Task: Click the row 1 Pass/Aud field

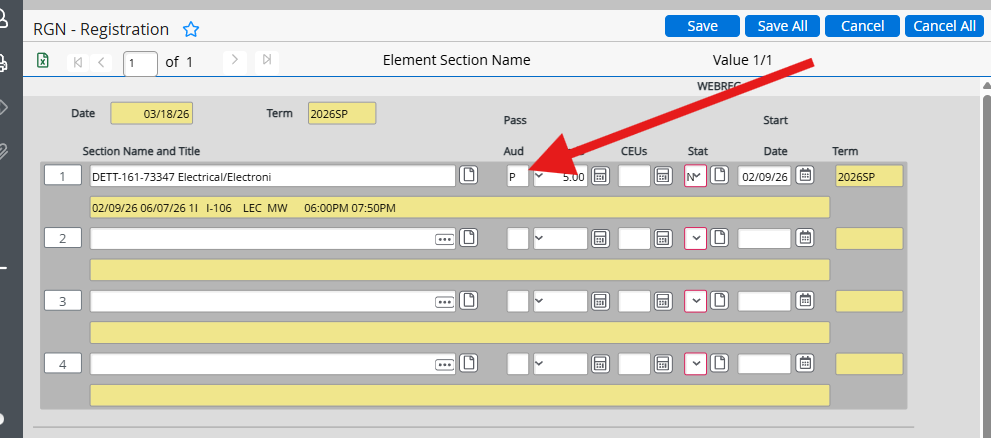Action: (x=517, y=177)
